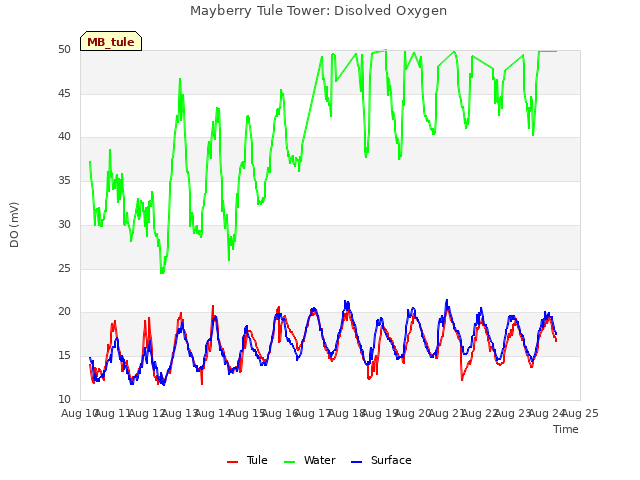This screenshot has width=640, height=480.
Task: Click the 40 y-axis tick label
Action: 64,137
